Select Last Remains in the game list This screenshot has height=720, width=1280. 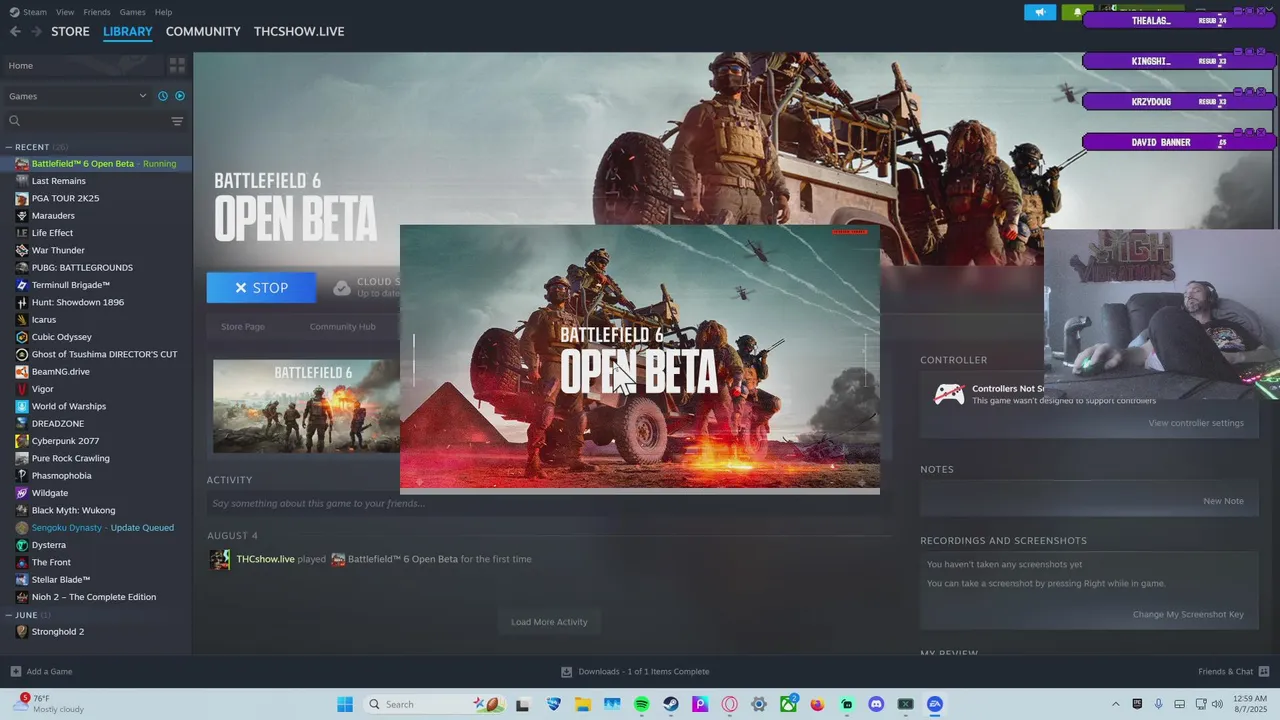(58, 181)
